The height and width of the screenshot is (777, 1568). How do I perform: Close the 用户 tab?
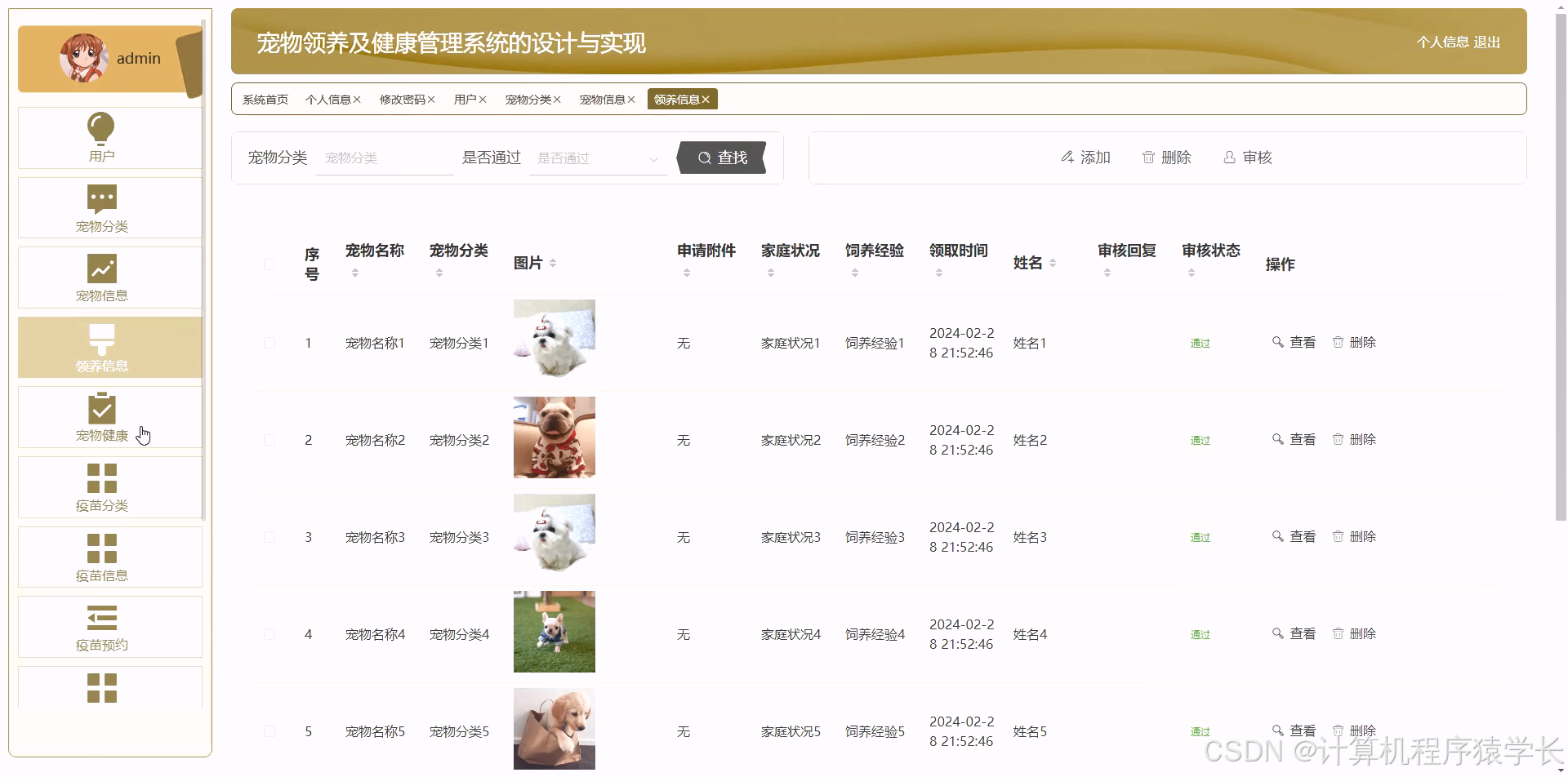(483, 100)
